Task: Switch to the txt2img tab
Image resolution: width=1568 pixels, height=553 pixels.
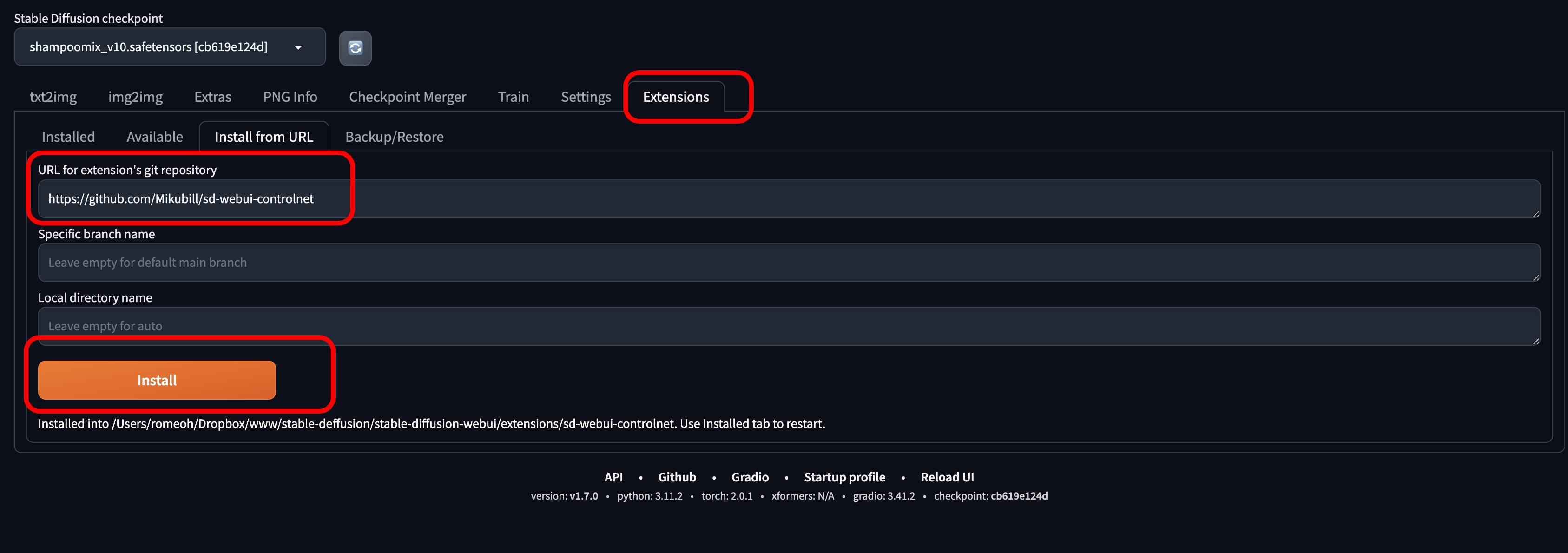Action: tap(53, 97)
